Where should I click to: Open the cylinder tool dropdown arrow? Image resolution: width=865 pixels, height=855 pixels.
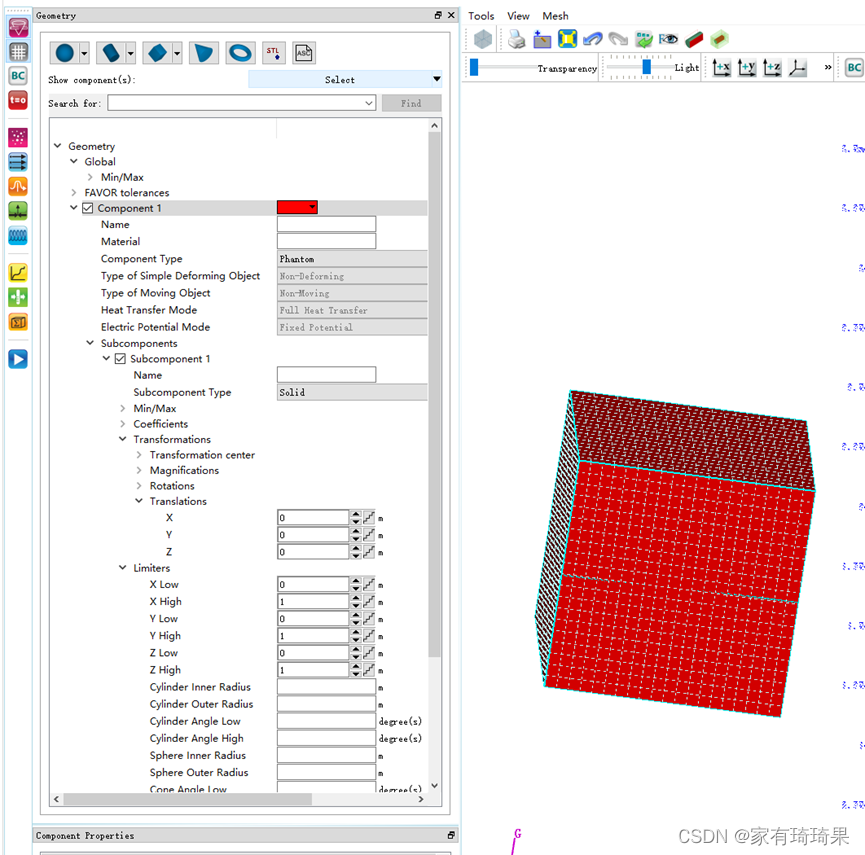[130, 54]
